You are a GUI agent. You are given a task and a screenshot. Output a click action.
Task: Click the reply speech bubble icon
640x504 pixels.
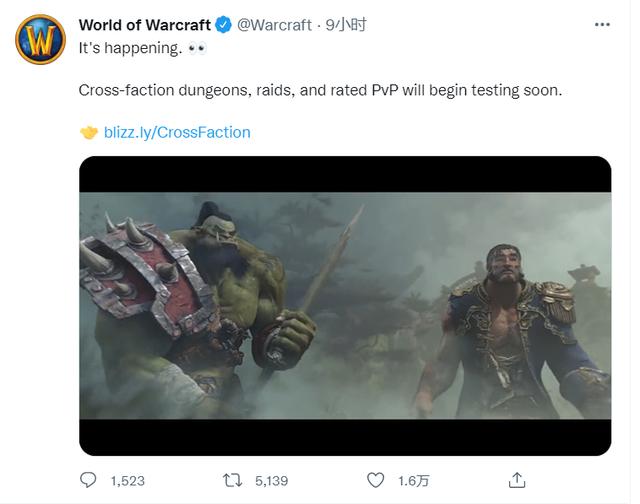coord(89,480)
